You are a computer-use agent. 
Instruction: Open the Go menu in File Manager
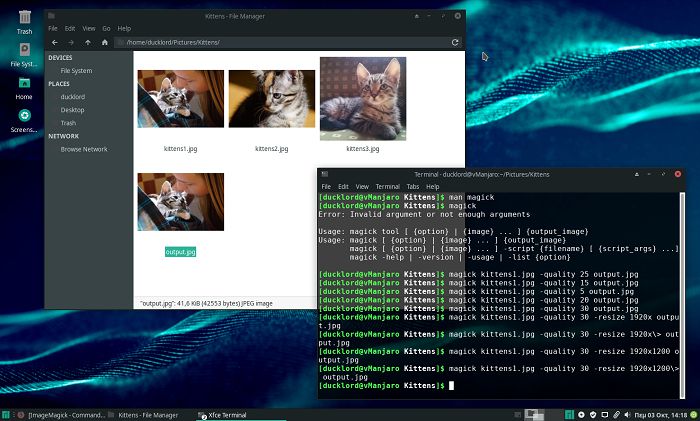(x=106, y=28)
